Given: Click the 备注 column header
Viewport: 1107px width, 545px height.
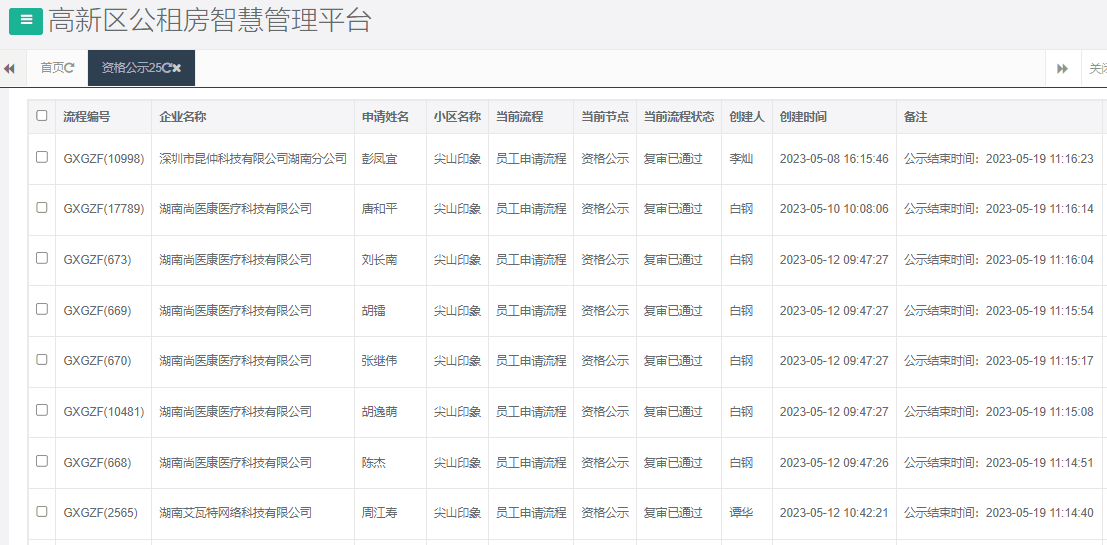Looking at the screenshot, I should [x=916, y=117].
